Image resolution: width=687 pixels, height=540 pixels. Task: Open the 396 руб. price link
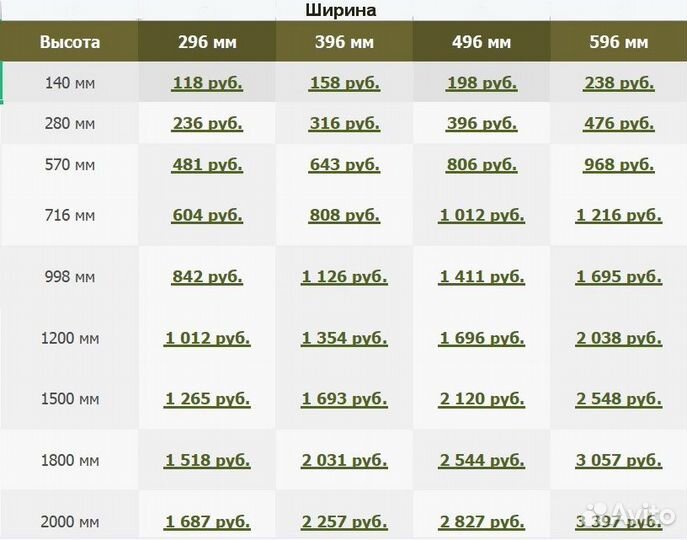coord(481,123)
